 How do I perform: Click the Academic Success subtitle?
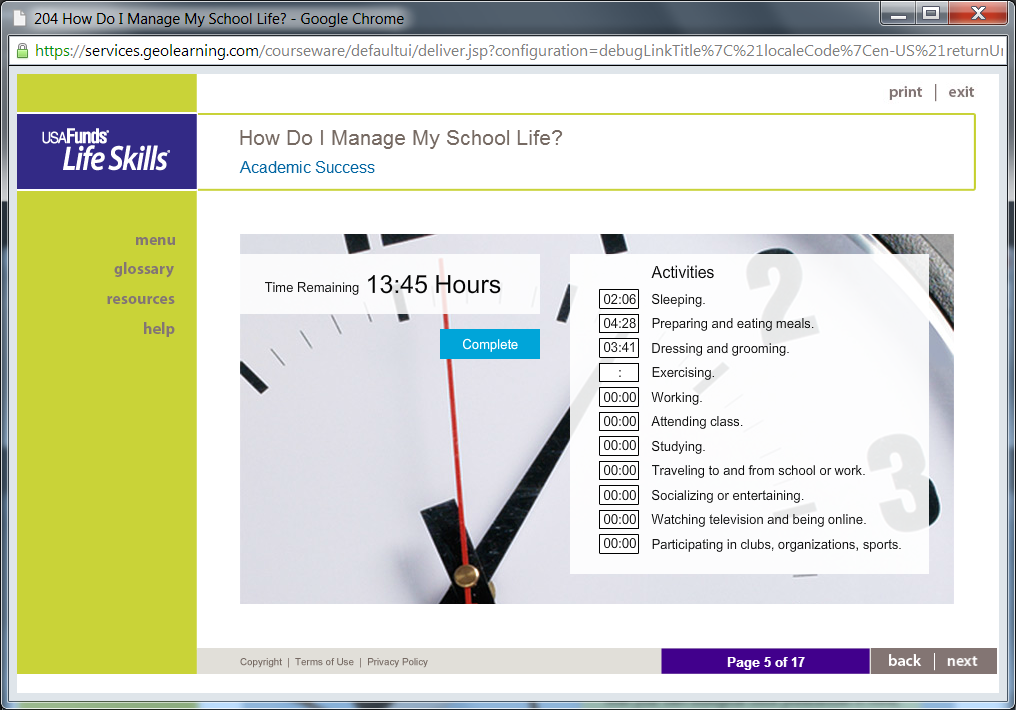(307, 167)
